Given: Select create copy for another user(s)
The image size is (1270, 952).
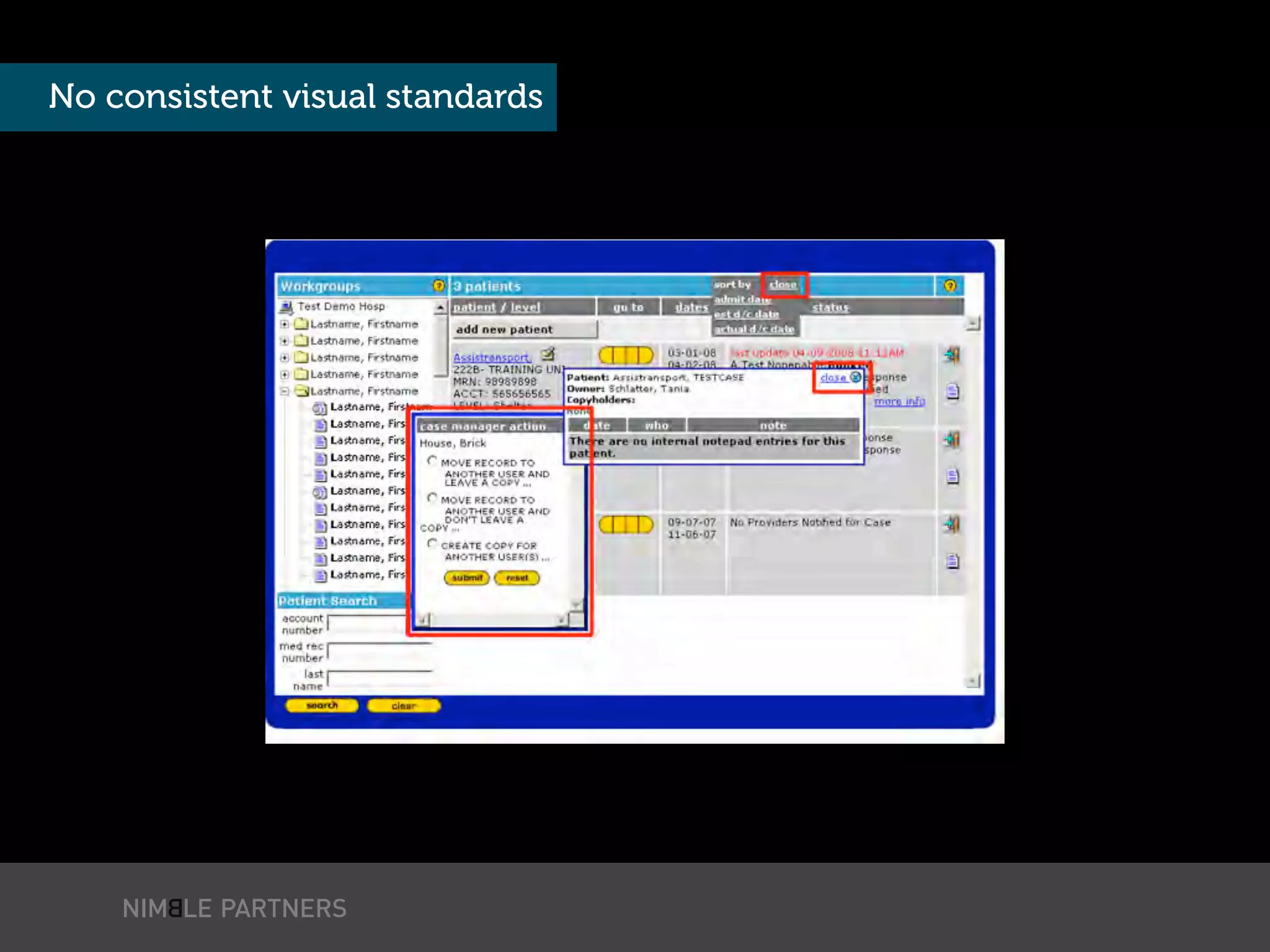Looking at the screenshot, I should (432, 544).
